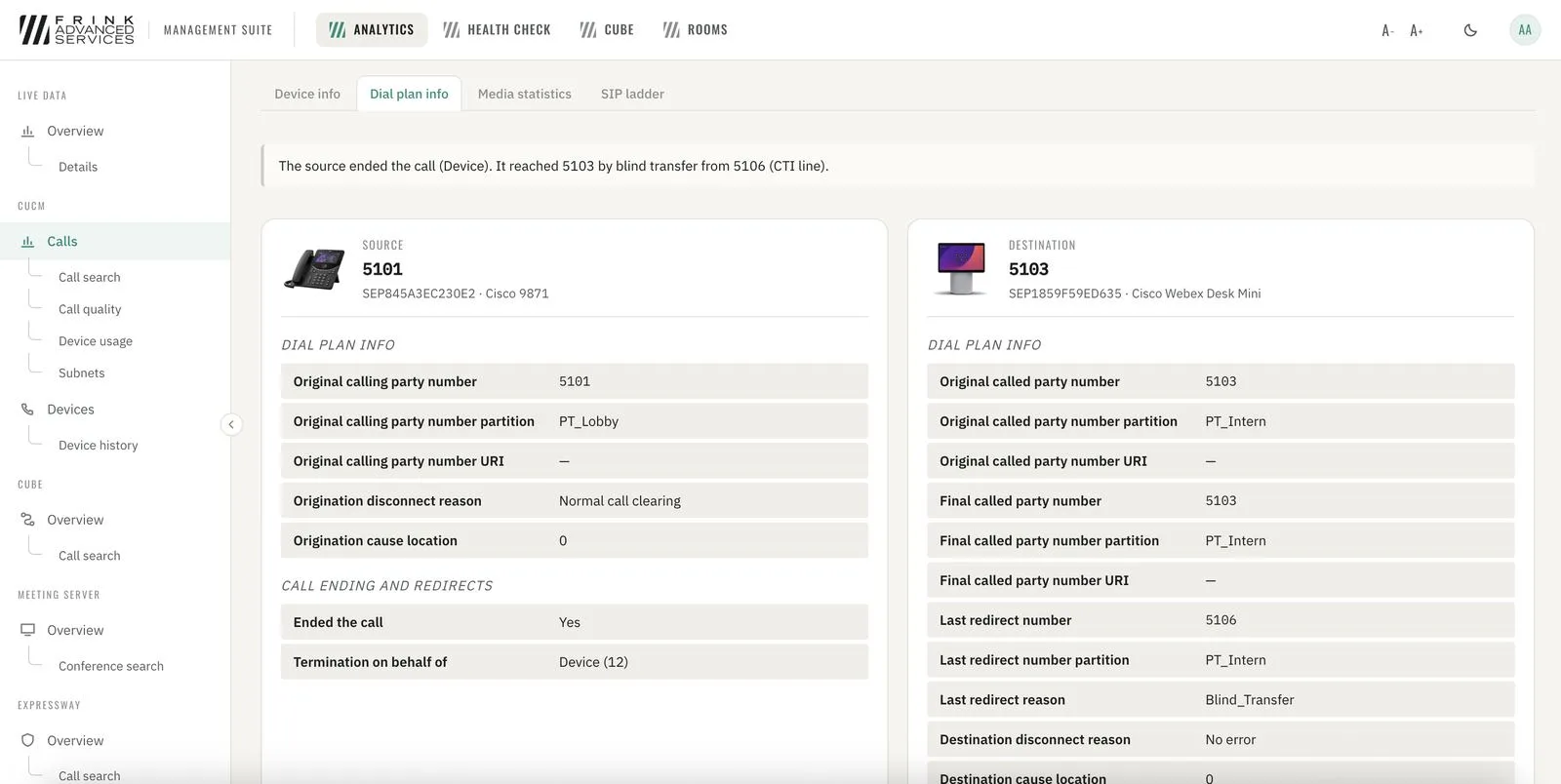This screenshot has height=784, width=1561.
Task: Click the PT_Lobby partition value
Action: click(588, 421)
